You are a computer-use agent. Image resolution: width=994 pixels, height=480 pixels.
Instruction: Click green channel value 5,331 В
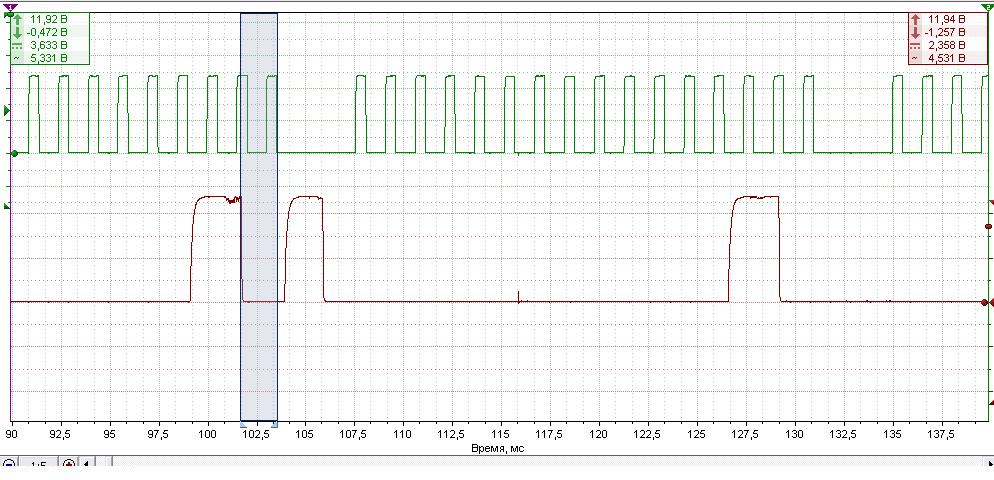pyautogui.click(x=49, y=58)
